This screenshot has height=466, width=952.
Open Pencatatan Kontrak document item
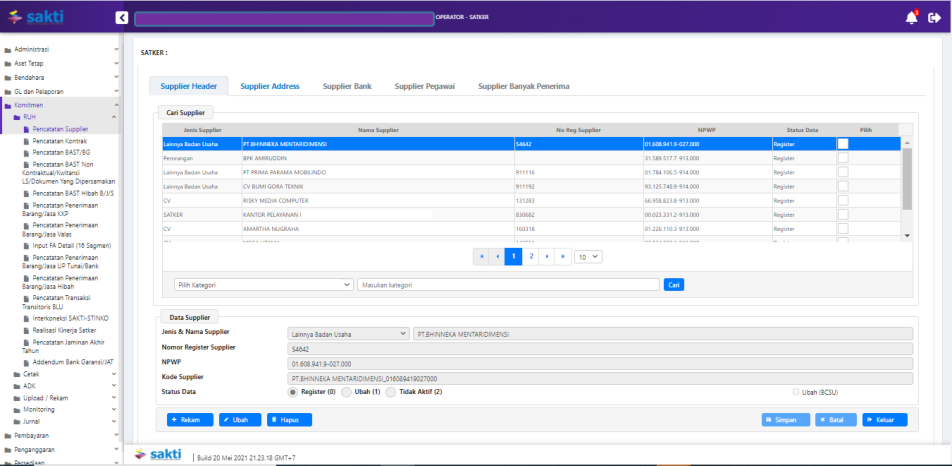coord(59,141)
